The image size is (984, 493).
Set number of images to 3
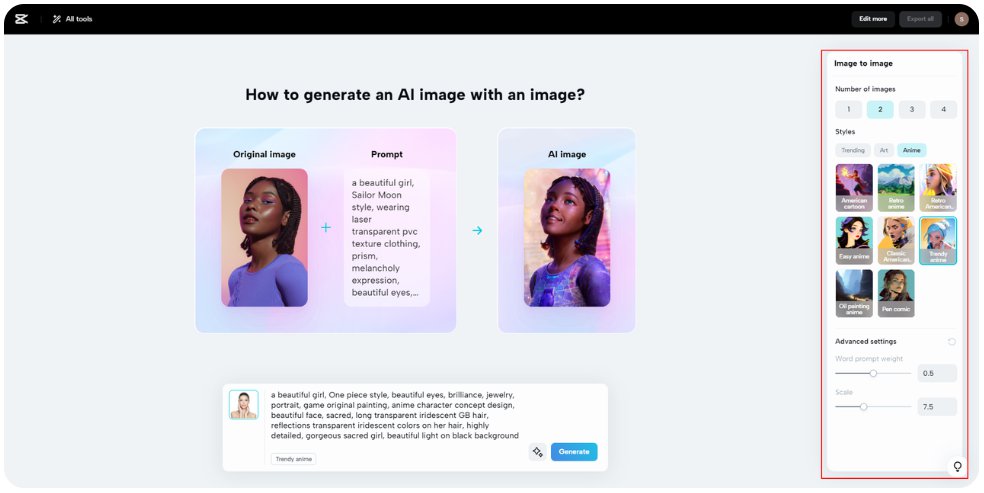point(911,110)
